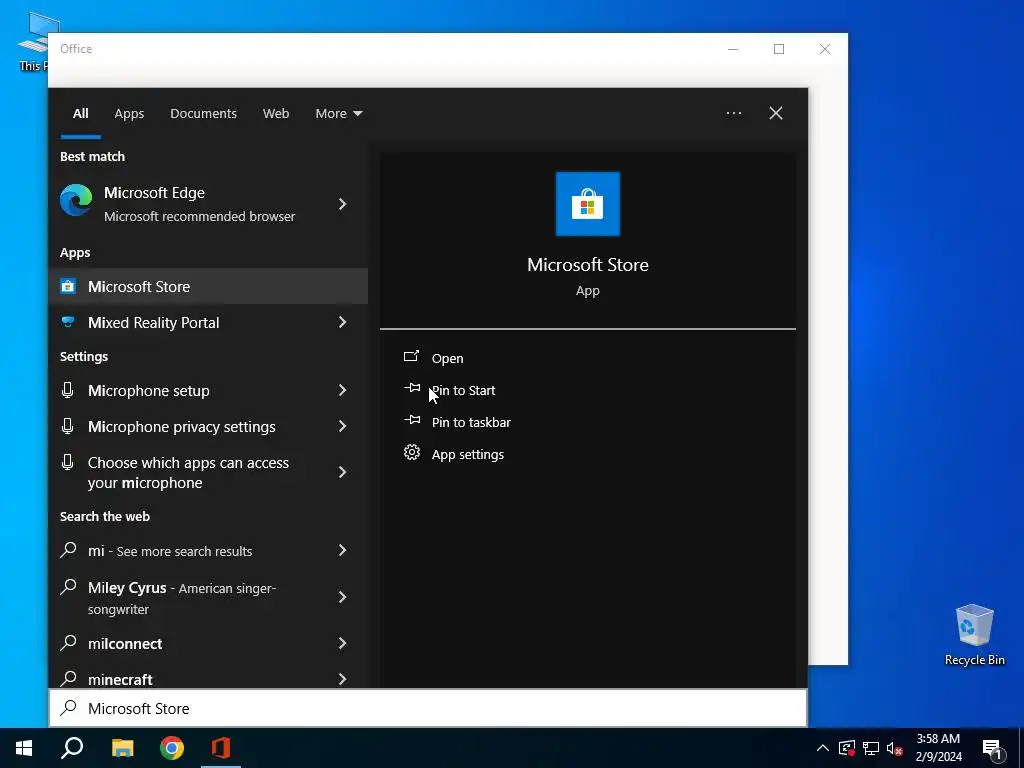Open Choose which apps can access microphone
Screen dimensions: 1024x768
coord(208,472)
